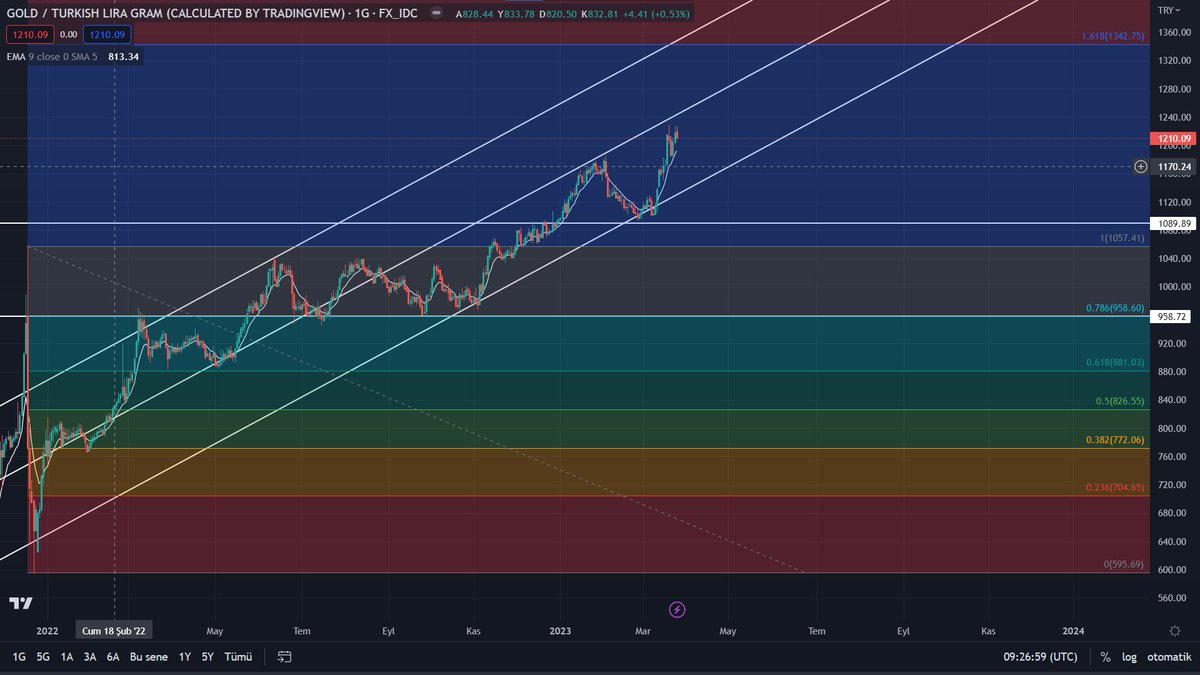This screenshot has width=1200, height=675.
Task: Click the 1.618(1342.75) Fibonacci label
Action: (1114, 37)
